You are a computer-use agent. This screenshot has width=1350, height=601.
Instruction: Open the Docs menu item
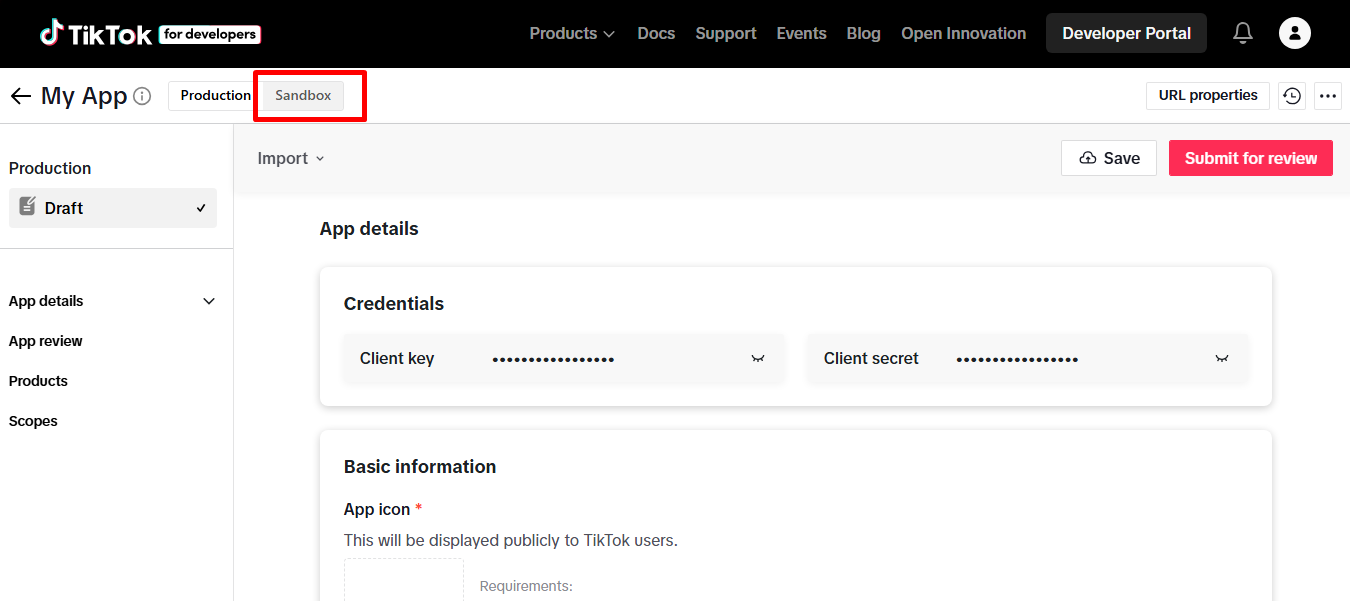tap(656, 33)
